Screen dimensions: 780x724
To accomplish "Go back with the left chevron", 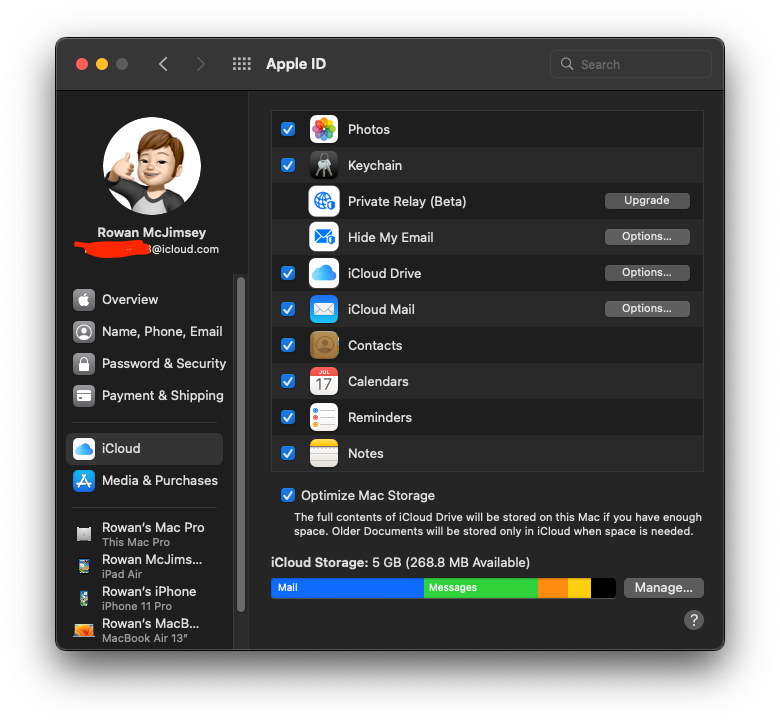I will pyautogui.click(x=163, y=64).
